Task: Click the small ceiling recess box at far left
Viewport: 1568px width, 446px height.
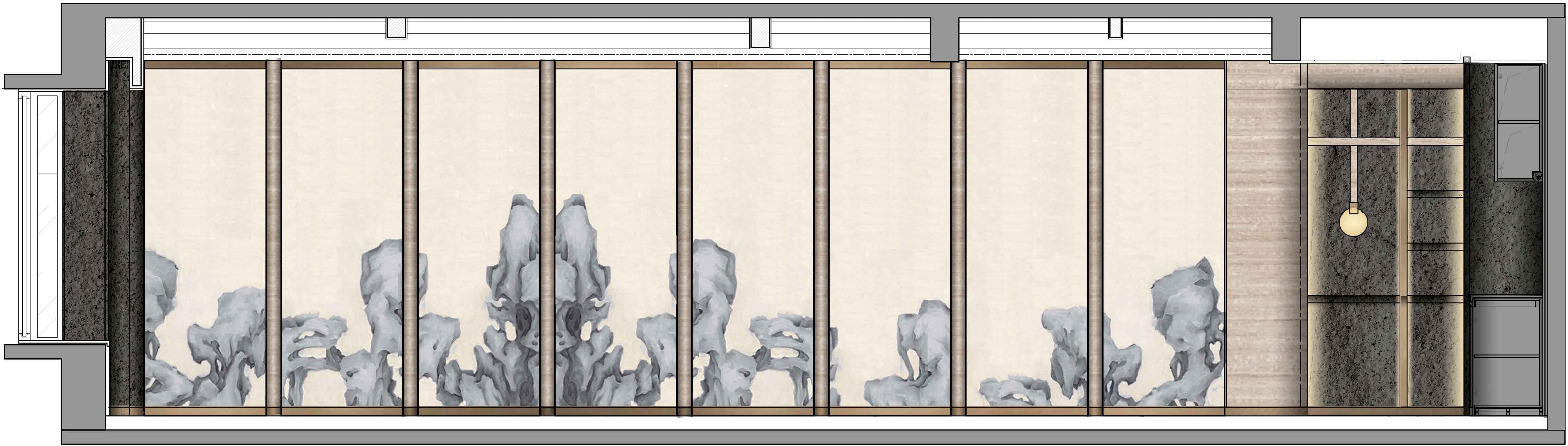Action: coord(396,28)
